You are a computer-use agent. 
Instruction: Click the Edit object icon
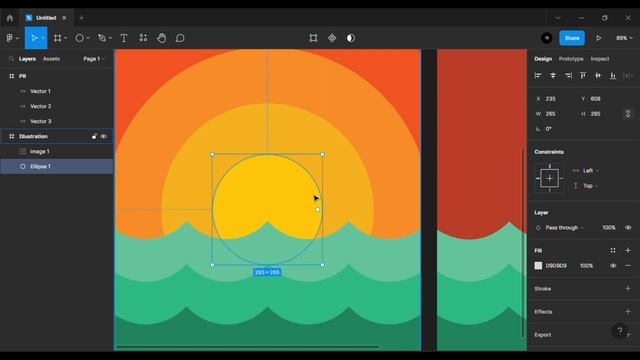click(313, 38)
